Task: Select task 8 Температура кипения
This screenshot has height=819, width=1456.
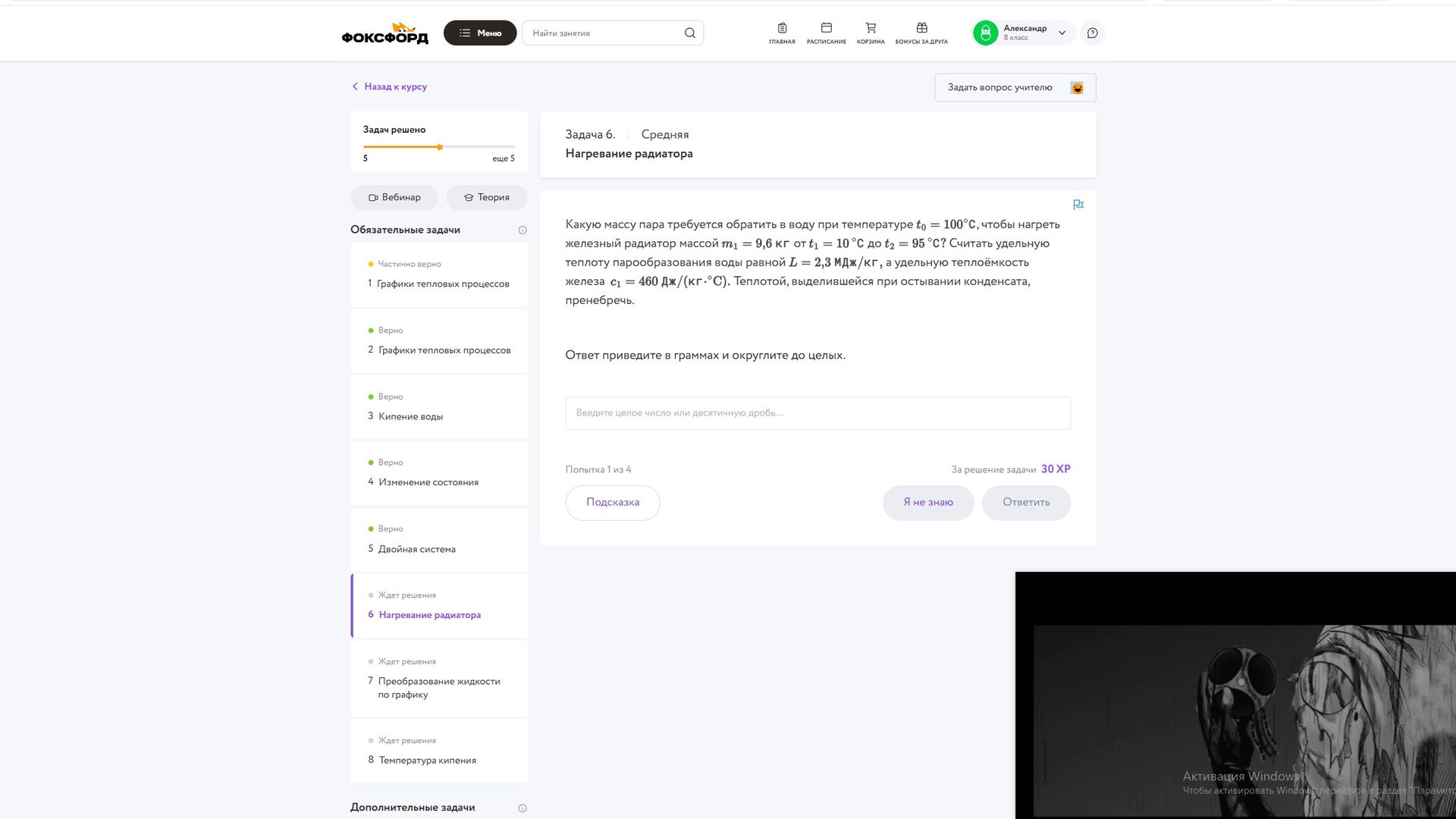Action: [438, 751]
